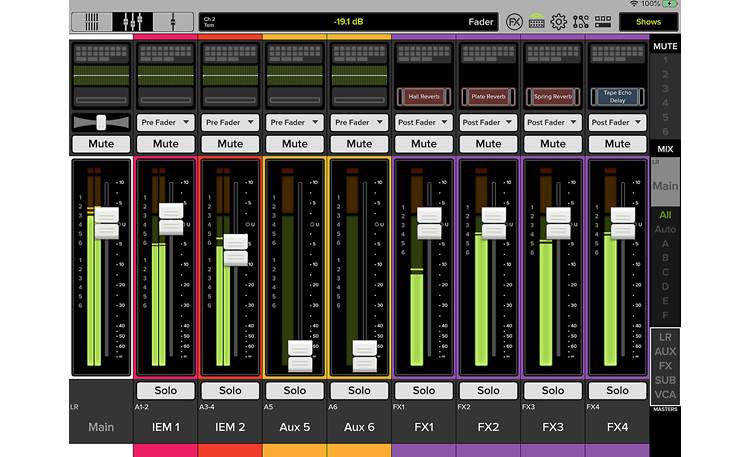Mute the Main LR channel
The height and width of the screenshot is (457, 750).
point(101,144)
